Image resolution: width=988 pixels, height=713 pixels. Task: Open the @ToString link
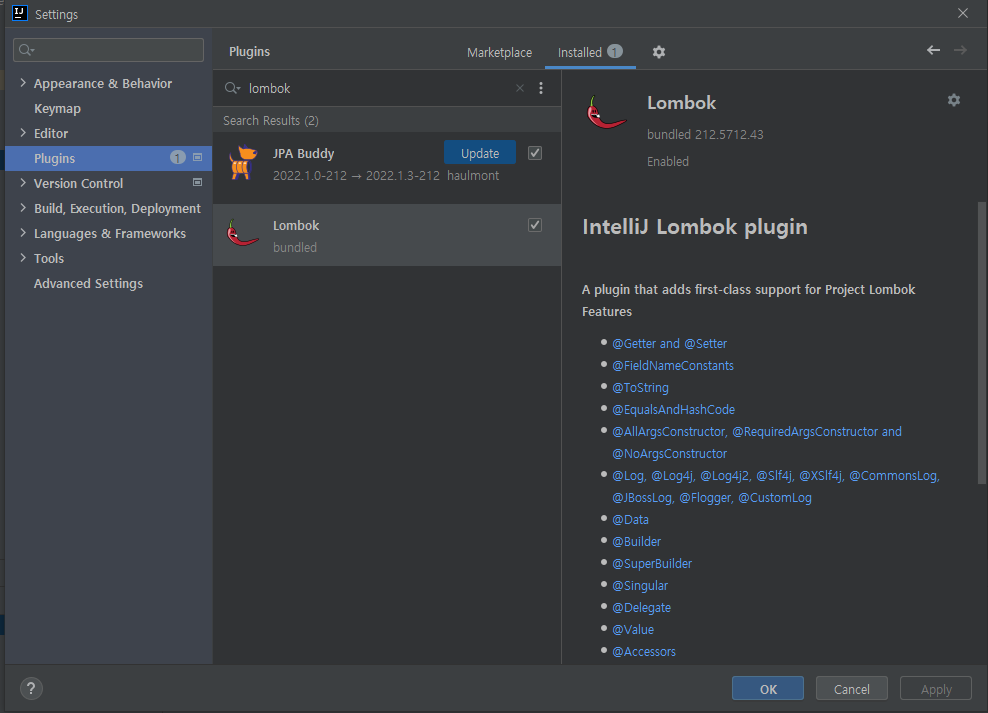[x=640, y=388]
